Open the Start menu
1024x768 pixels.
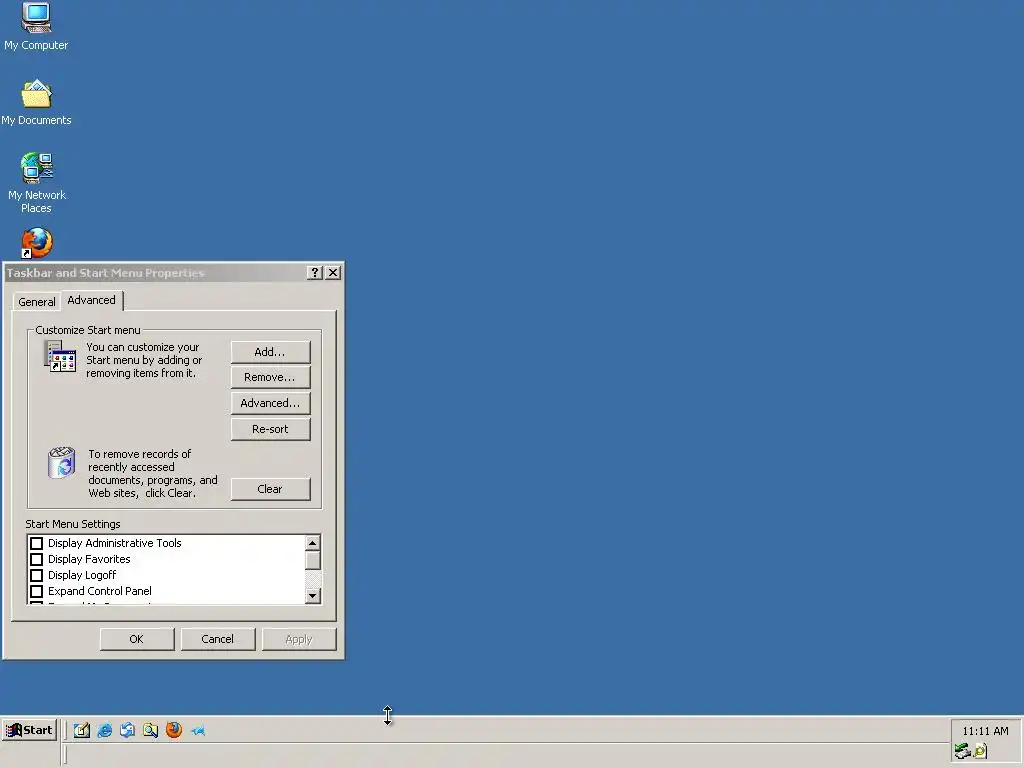(x=29, y=730)
